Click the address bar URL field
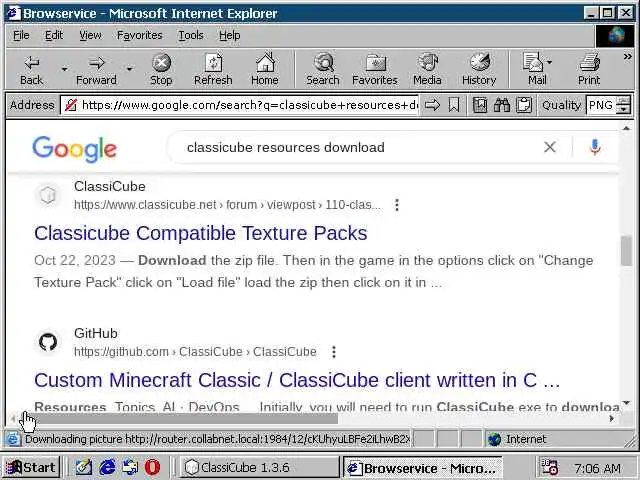 coord(249,105)
